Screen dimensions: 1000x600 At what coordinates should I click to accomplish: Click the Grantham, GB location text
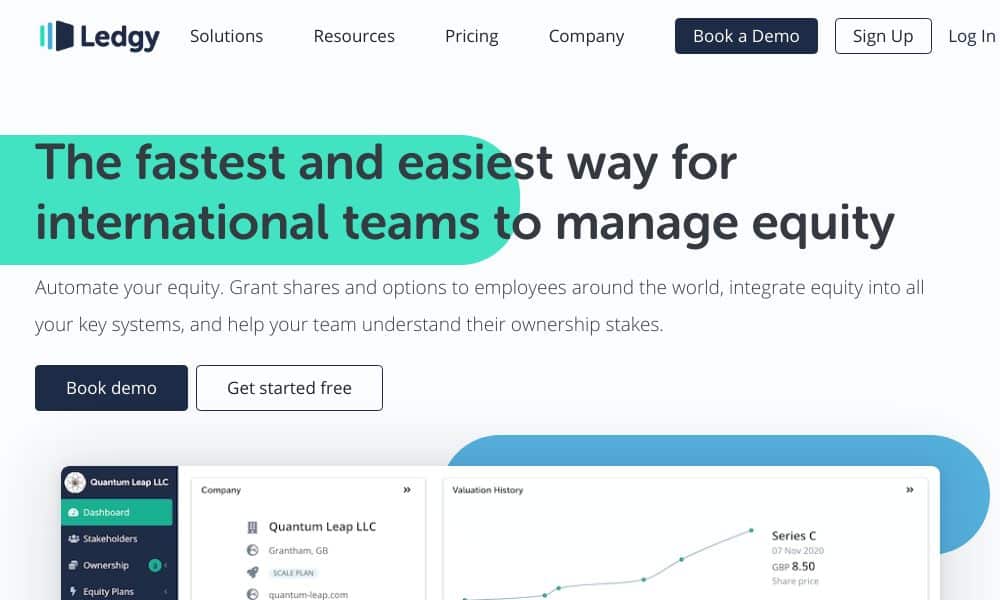[298, 550]
